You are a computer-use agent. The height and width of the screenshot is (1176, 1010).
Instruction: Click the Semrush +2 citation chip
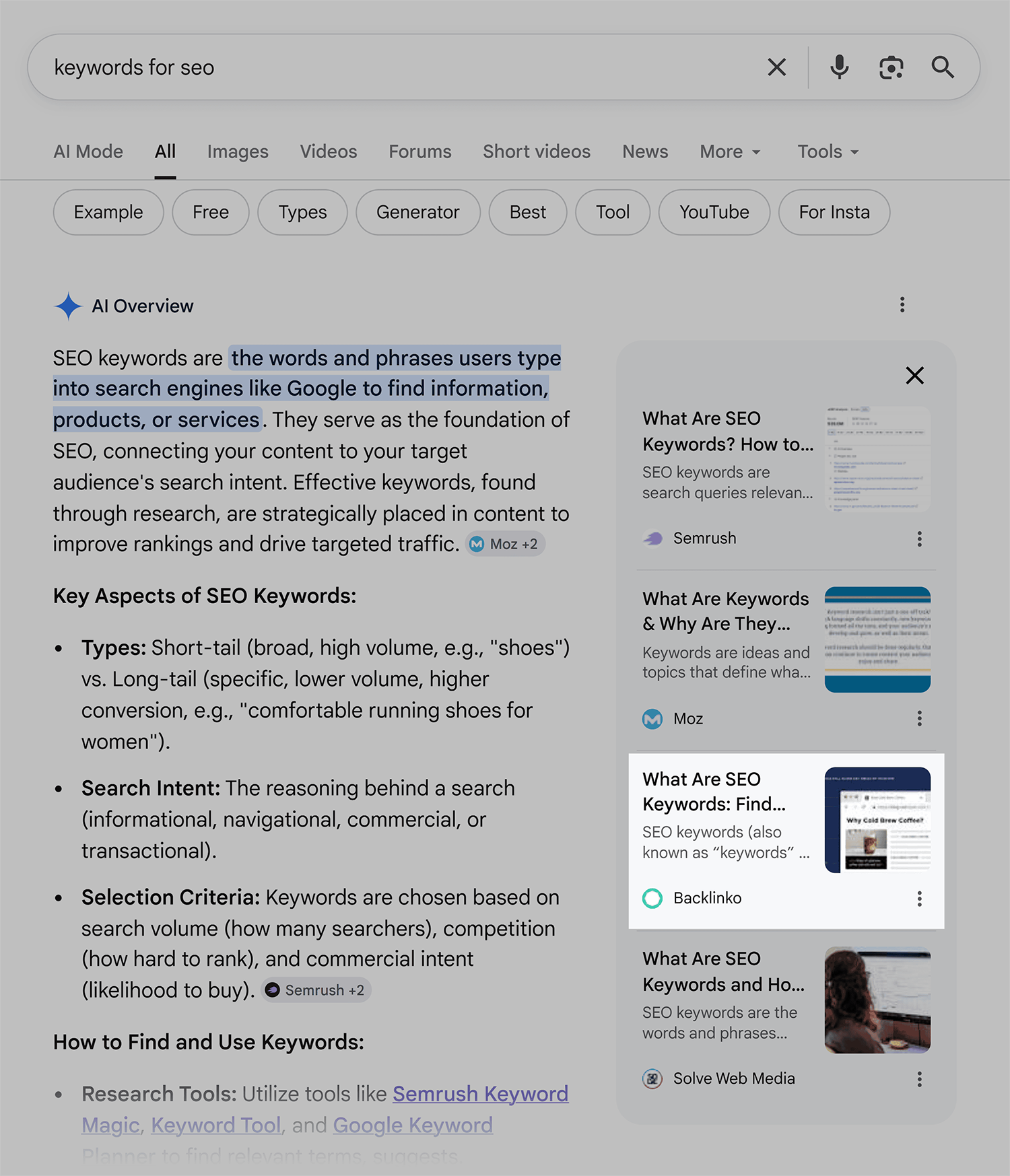[x=316, y=990]
